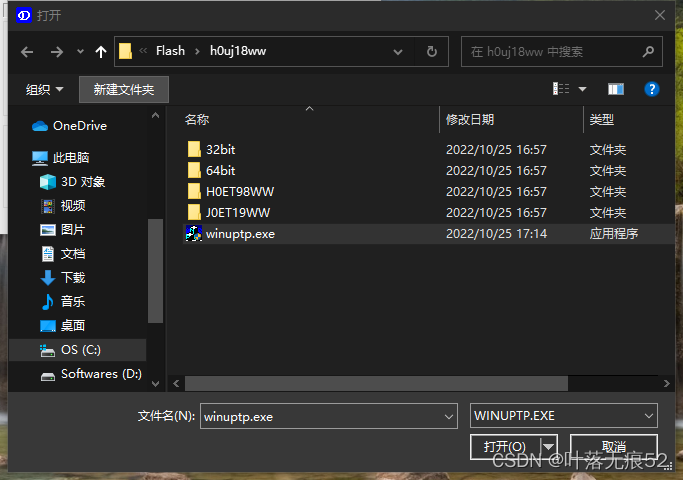Image resolution: width=683 pixels, height=480 pixels.
Task: Sort by the 名称 column header
Action: pos(197,120)
